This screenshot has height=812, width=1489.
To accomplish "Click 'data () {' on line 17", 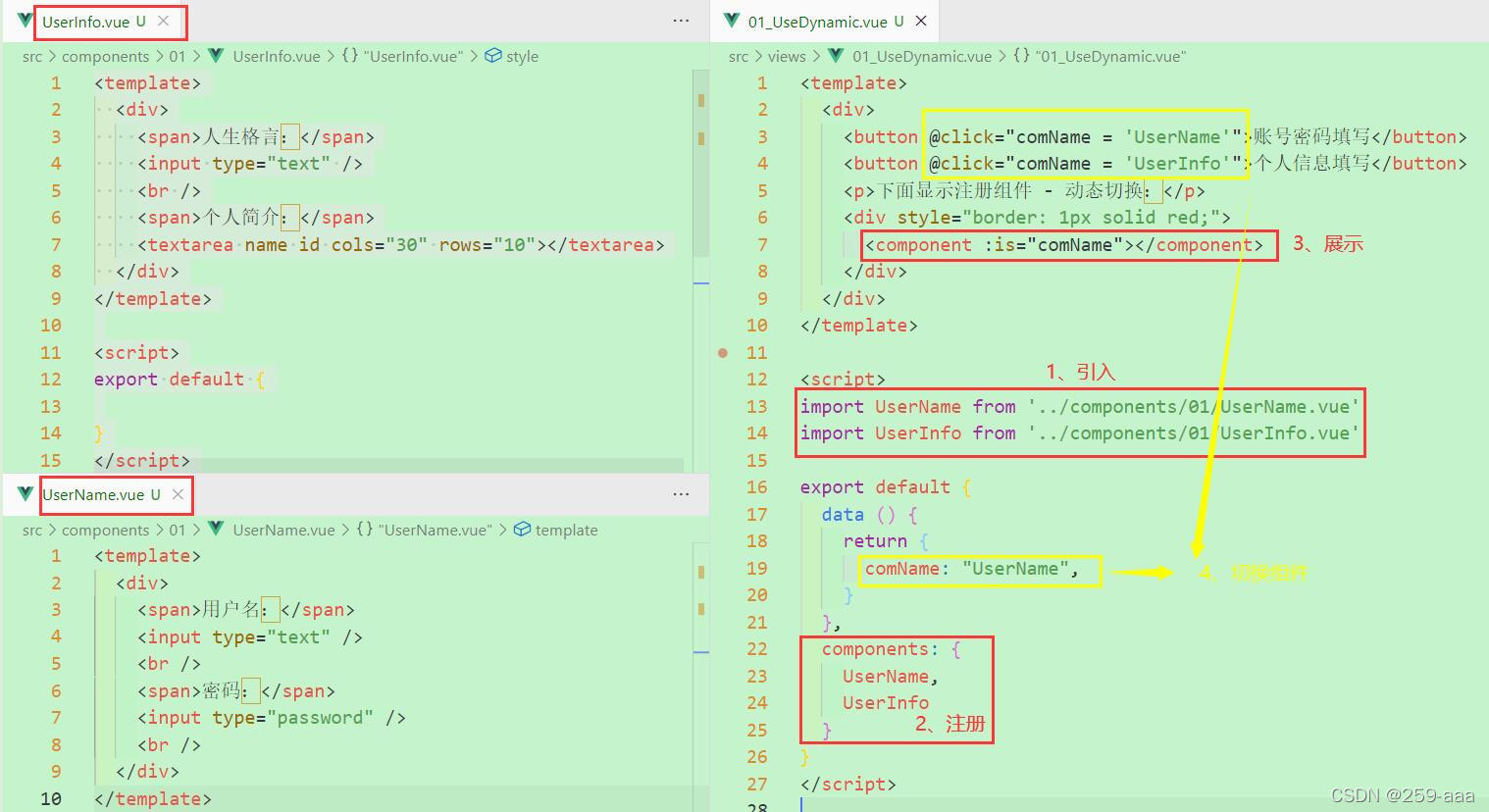I will 870,515.
